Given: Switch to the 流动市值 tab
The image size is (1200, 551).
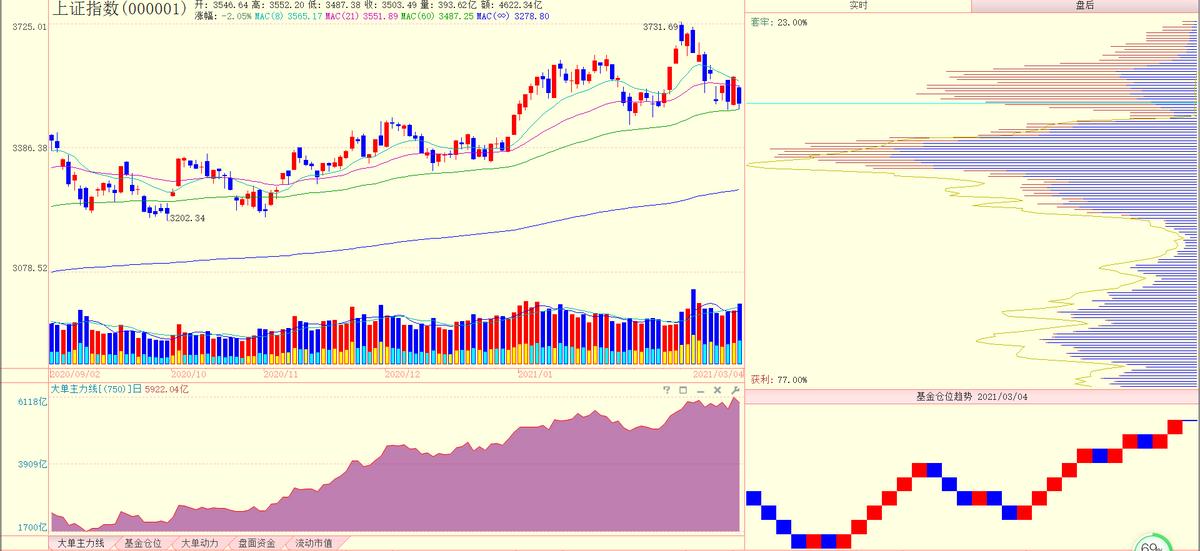Looking at the screenshot, I should (x=313, y=543).
